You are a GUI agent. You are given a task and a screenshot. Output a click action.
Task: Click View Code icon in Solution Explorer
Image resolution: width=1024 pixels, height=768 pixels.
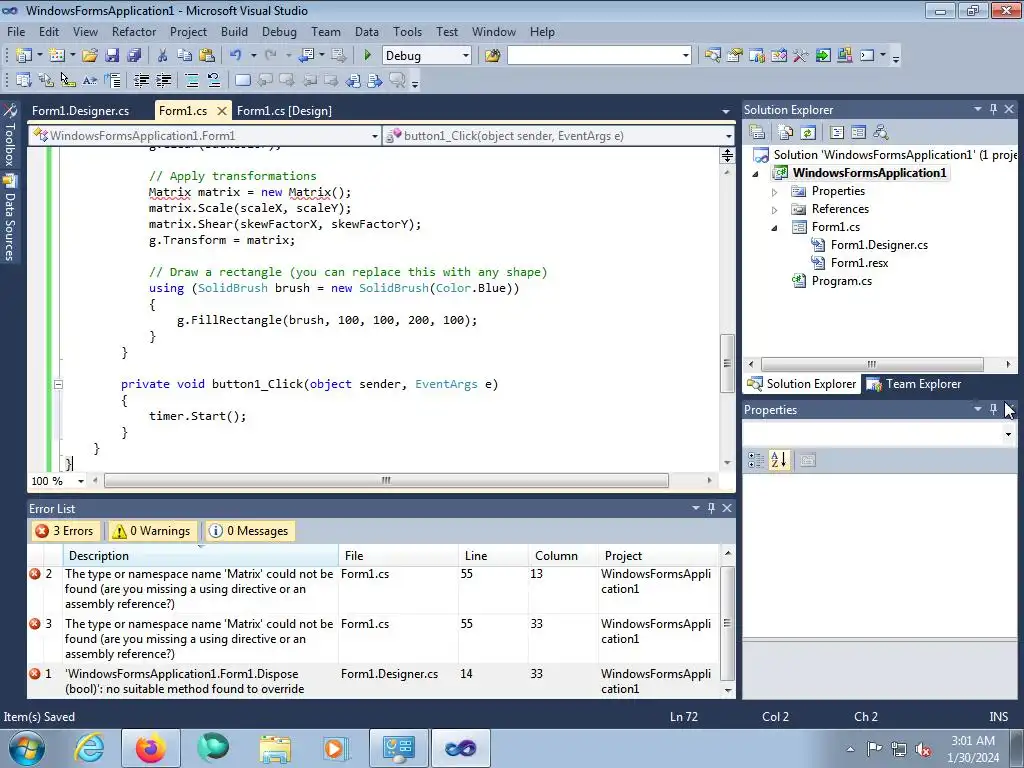(x=837, y=133)
